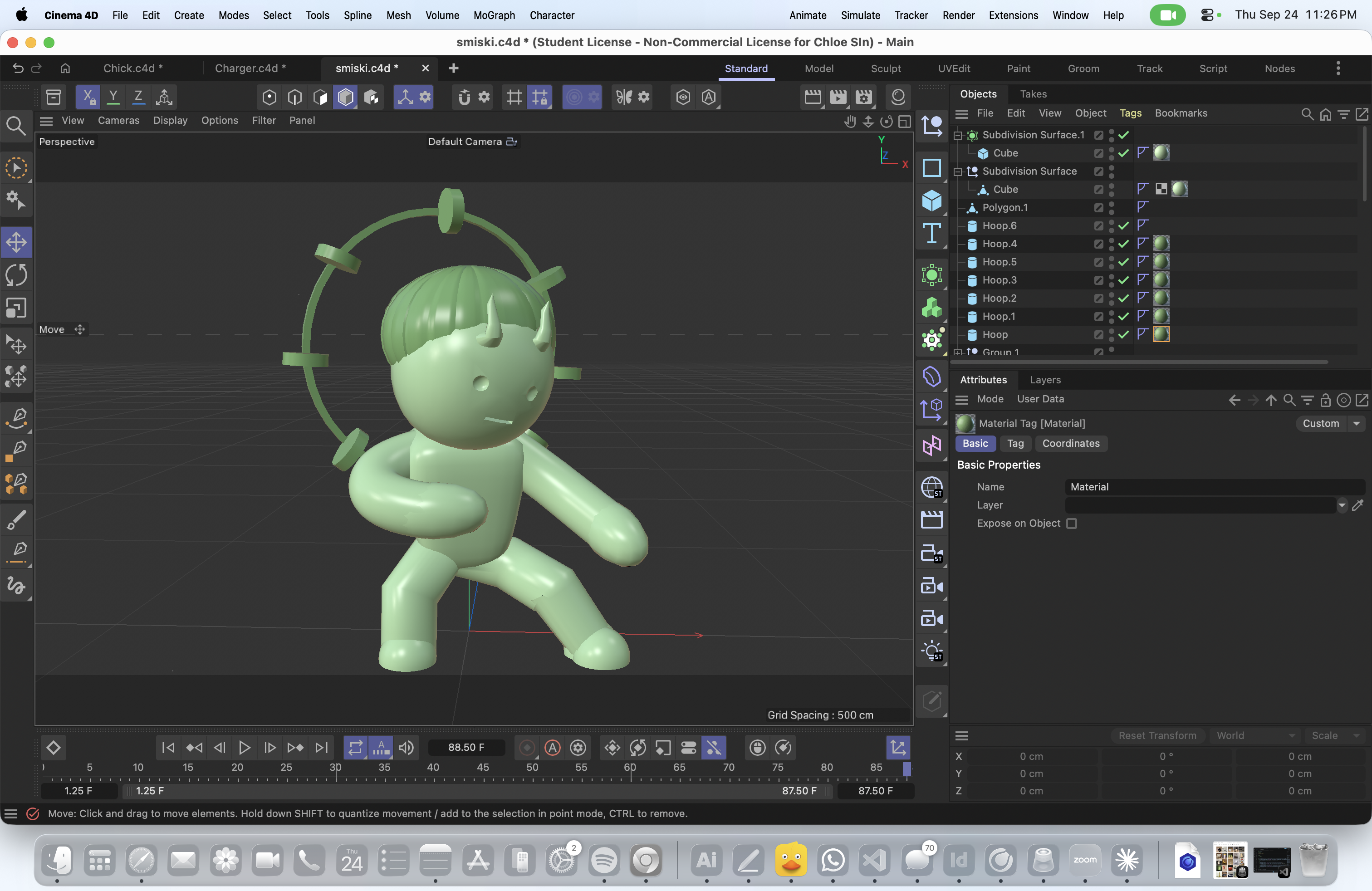This screenshot has width=1372, height=891.
Task: Collapse Subdivision Surface.1 tree item
Action: pyautogui.click(x=958, y=135)
